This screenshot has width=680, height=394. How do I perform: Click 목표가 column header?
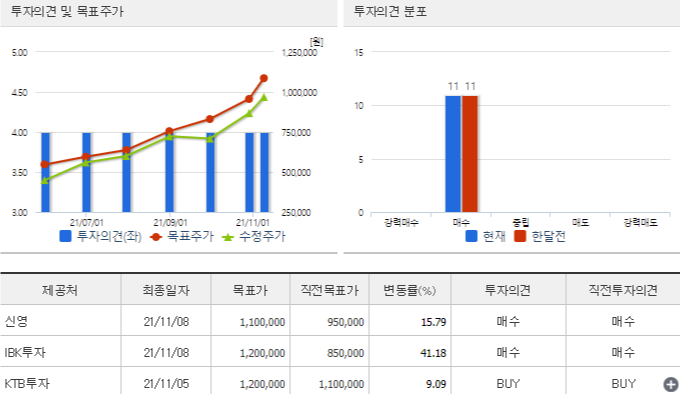click(x=250, y=290)
